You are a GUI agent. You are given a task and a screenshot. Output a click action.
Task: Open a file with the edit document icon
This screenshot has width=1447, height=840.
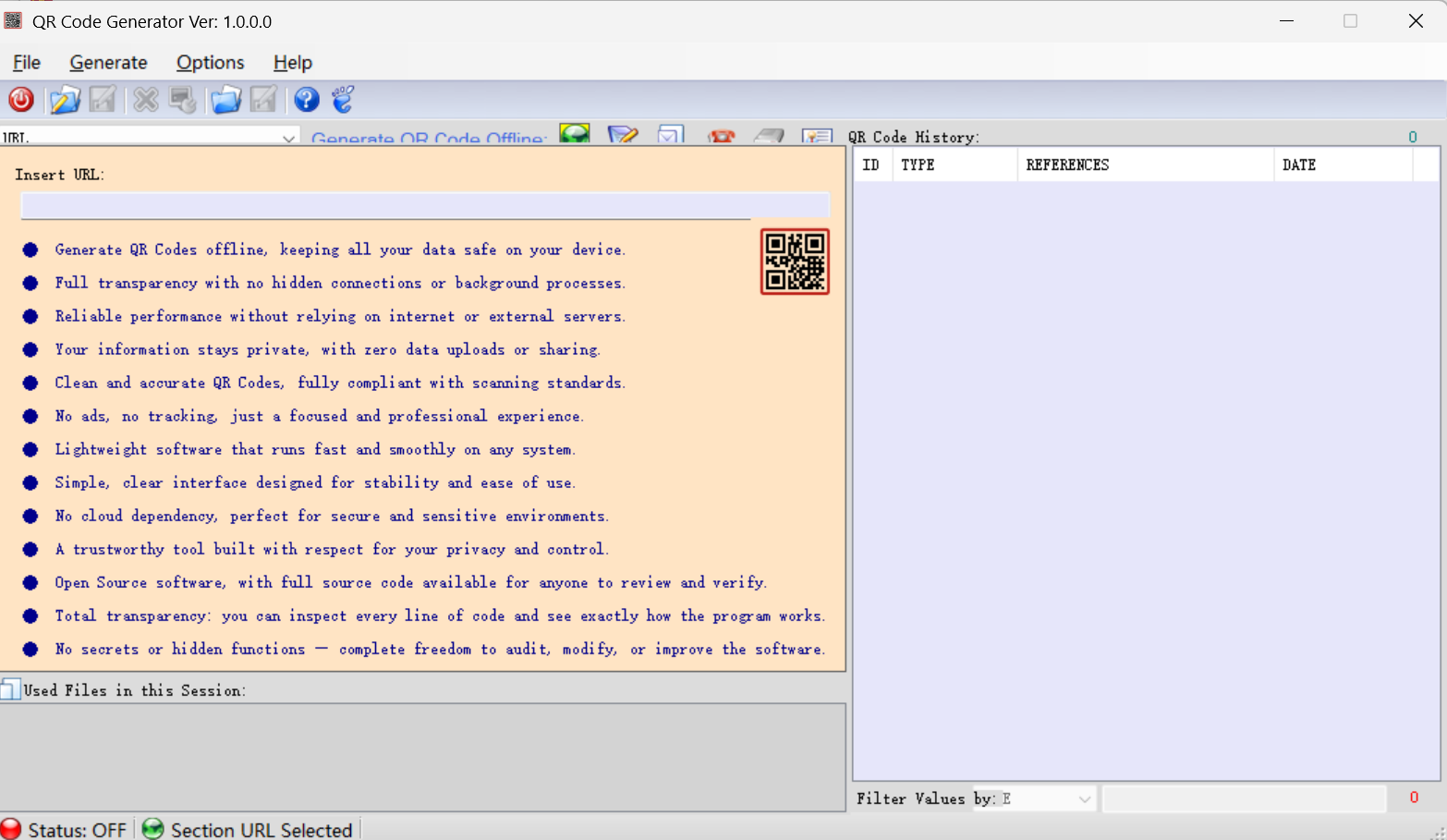pos(65,100)
